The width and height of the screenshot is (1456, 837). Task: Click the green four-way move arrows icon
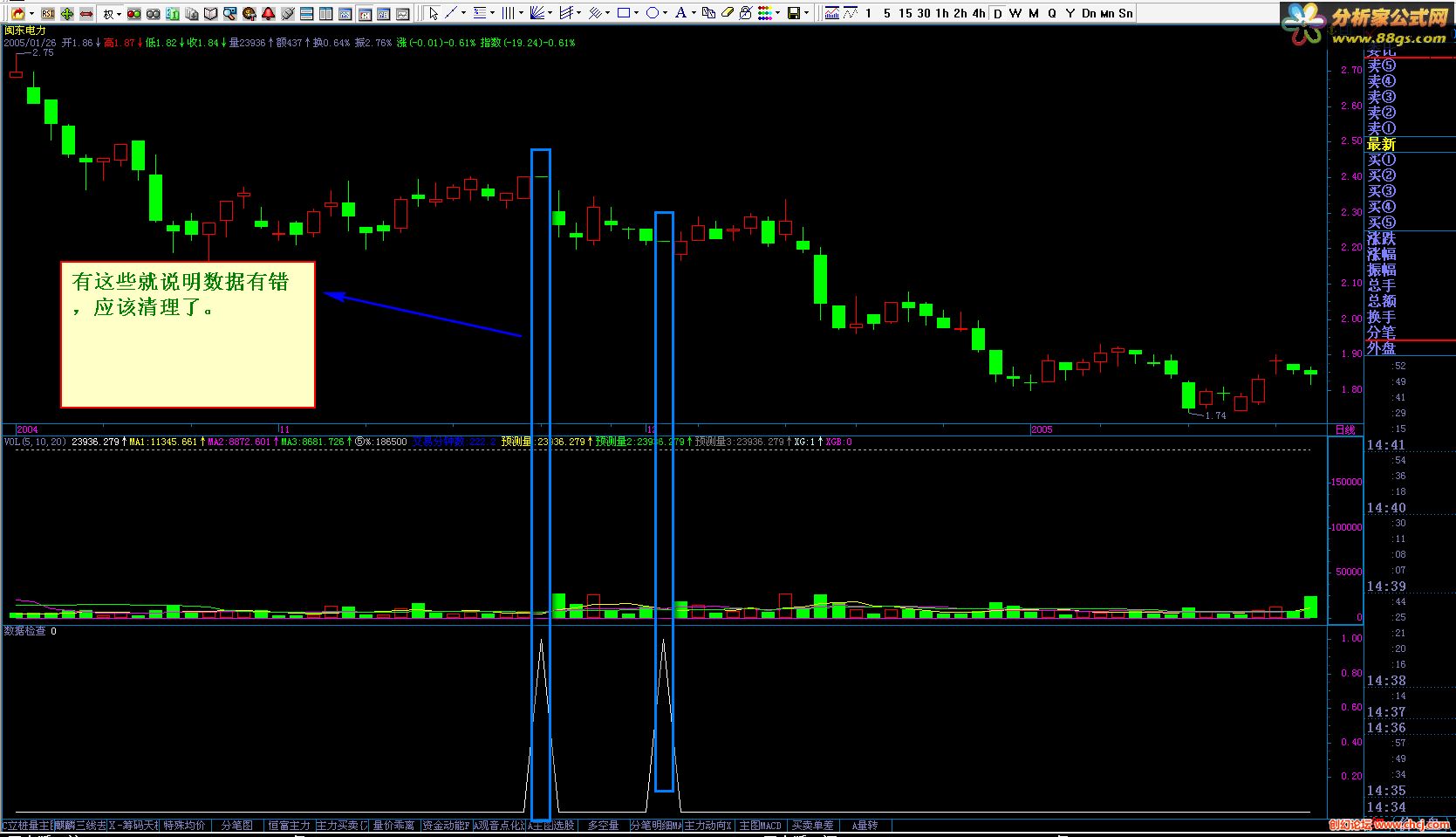(67, 14)
